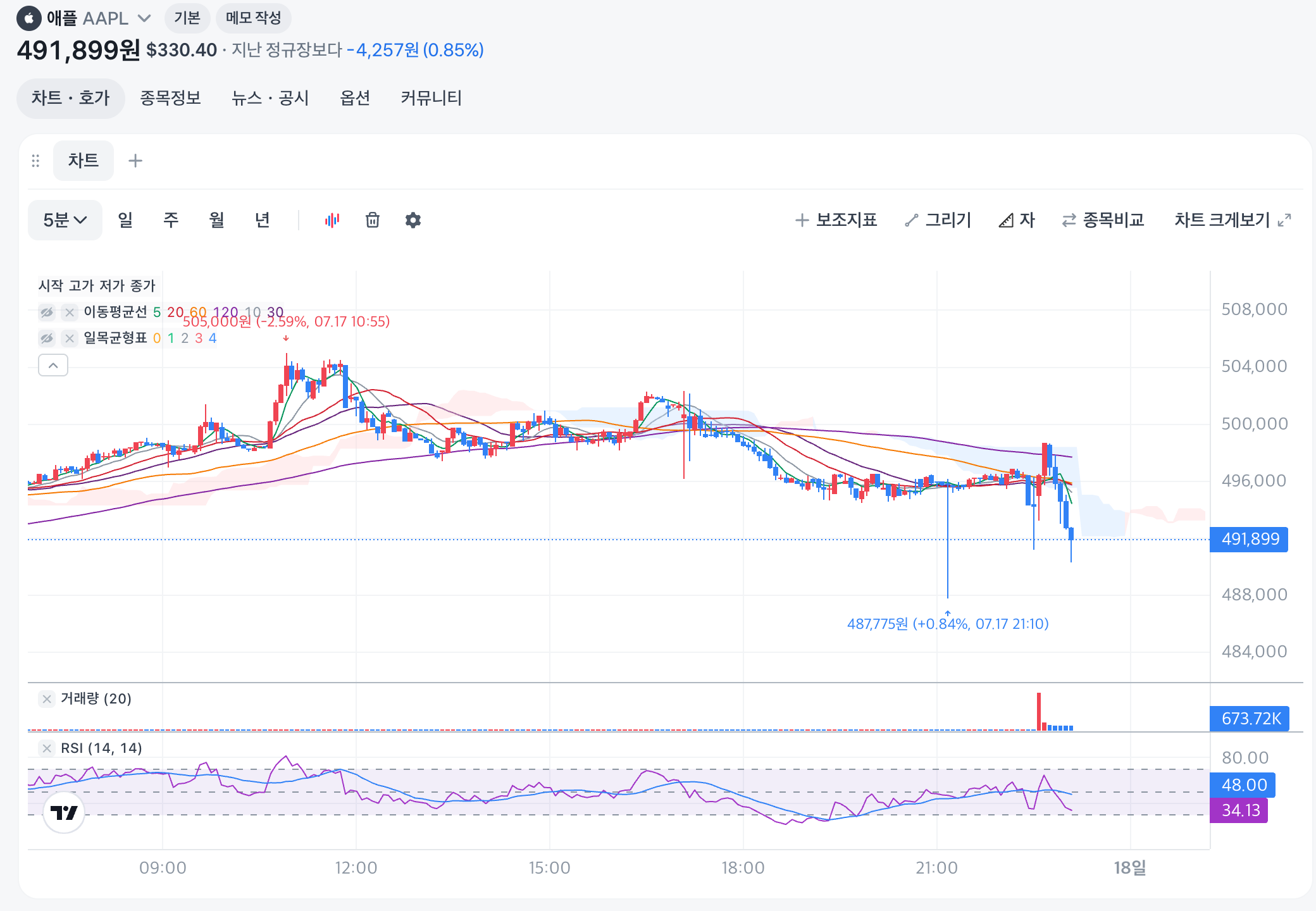This screenshot has height=911, width=1316.
Task: Click 차트 크게보기 to enlarge chart
Action: click(x=1232, y=220)
